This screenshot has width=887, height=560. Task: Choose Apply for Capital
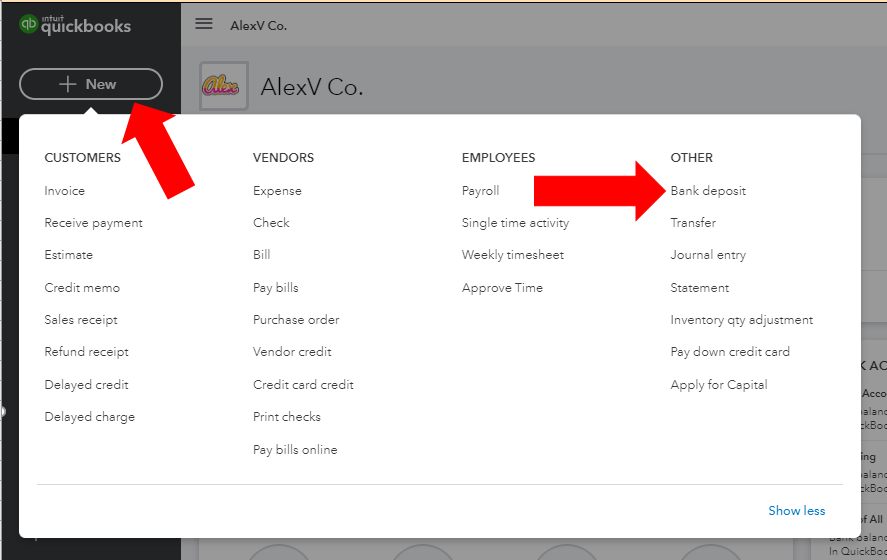[719, 385]
